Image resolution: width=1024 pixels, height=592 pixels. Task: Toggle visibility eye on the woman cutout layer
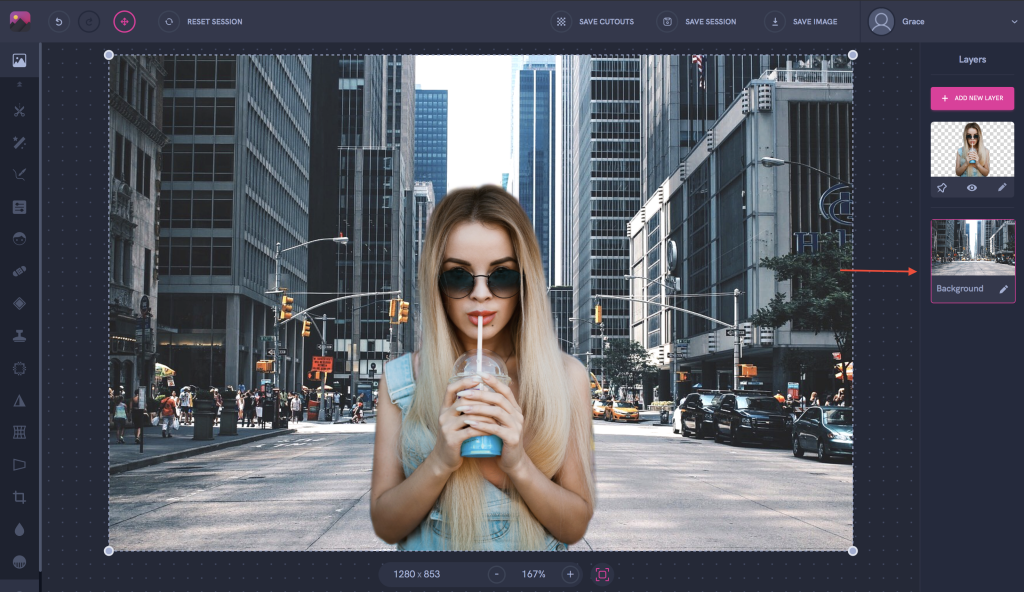[972, 187]
